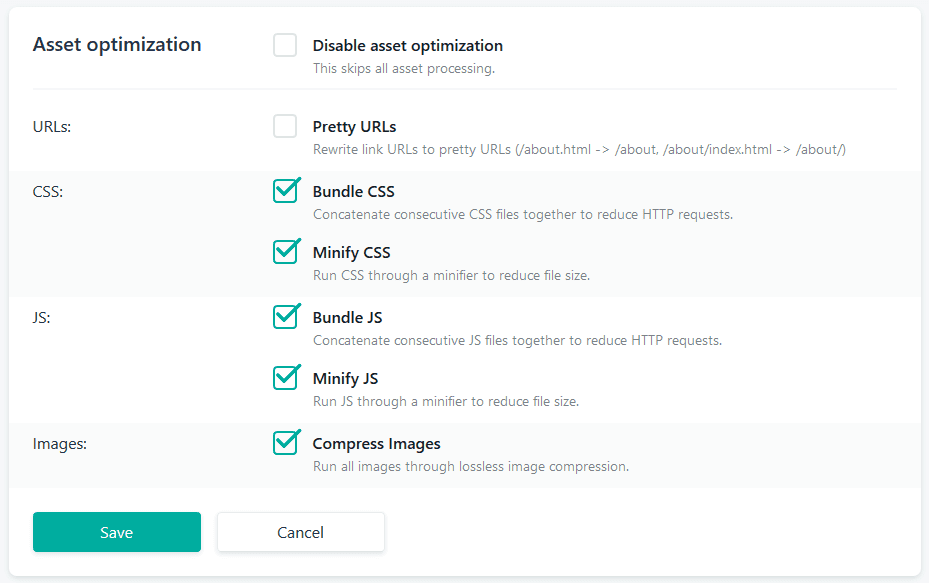Click the "Pretty URLs" label text
Screen dimensions: 929x583
[354, 127]
